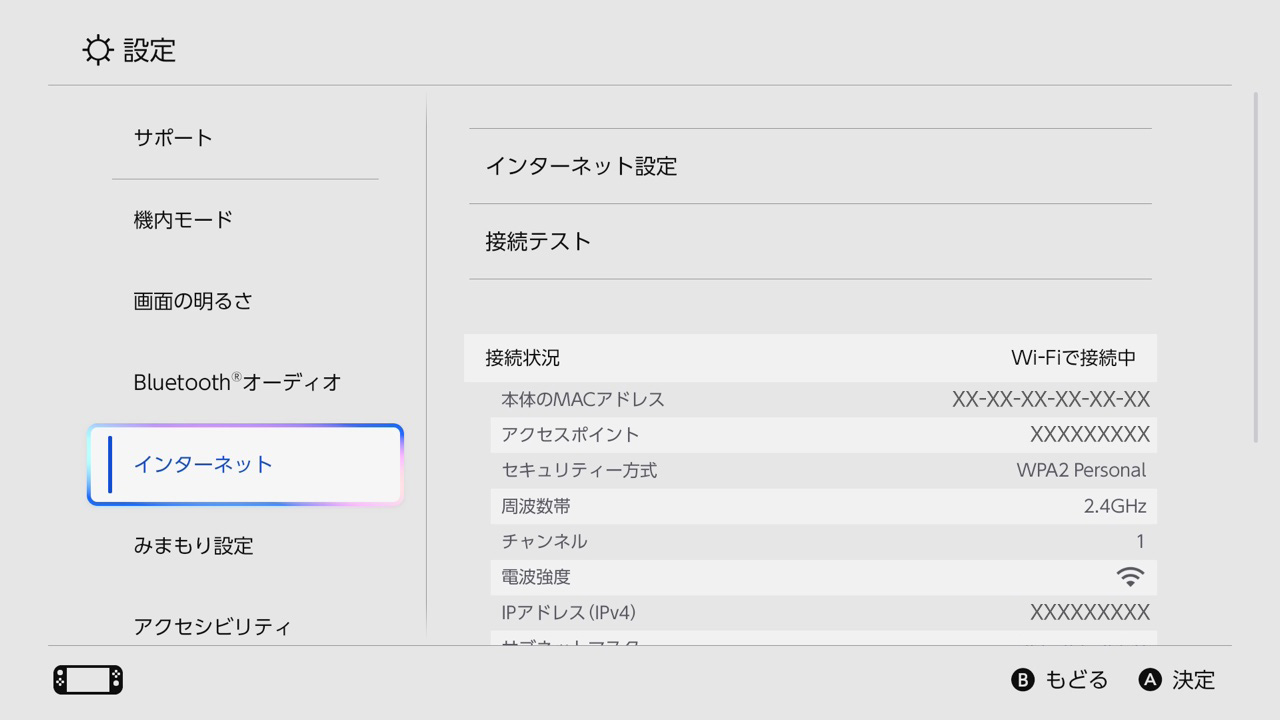Click the 接続状況 row label
The width and height of the screenshot is (1280, 720).
522,358
